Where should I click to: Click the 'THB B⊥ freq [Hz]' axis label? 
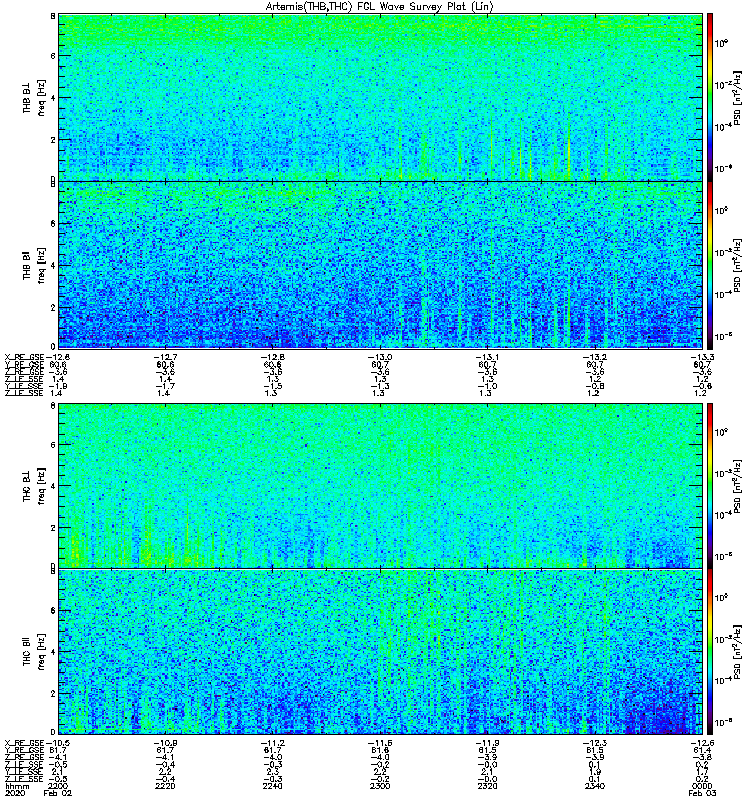(34, 97)
